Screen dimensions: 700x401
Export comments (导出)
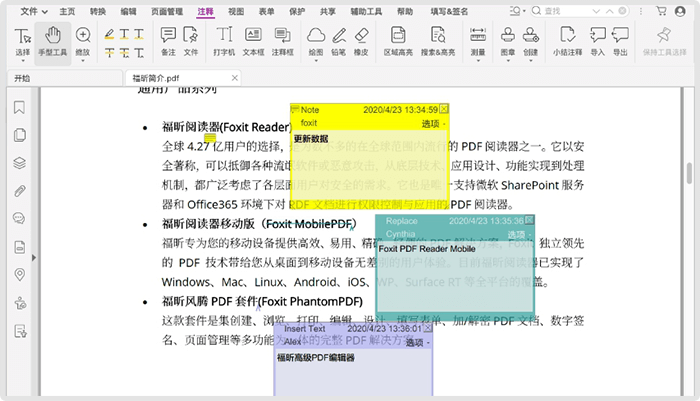click(x=620, y=41)
